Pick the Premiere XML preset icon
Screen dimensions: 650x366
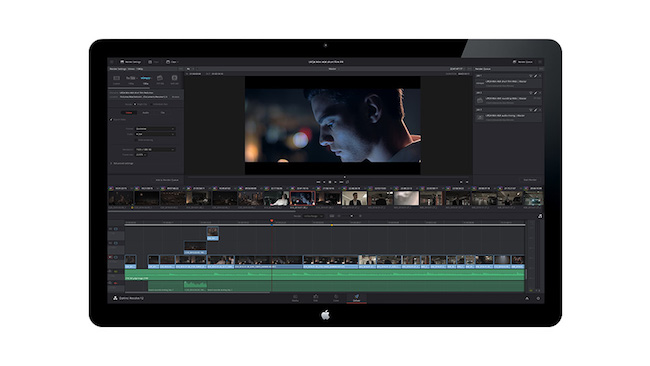click(x=175, y=79)
